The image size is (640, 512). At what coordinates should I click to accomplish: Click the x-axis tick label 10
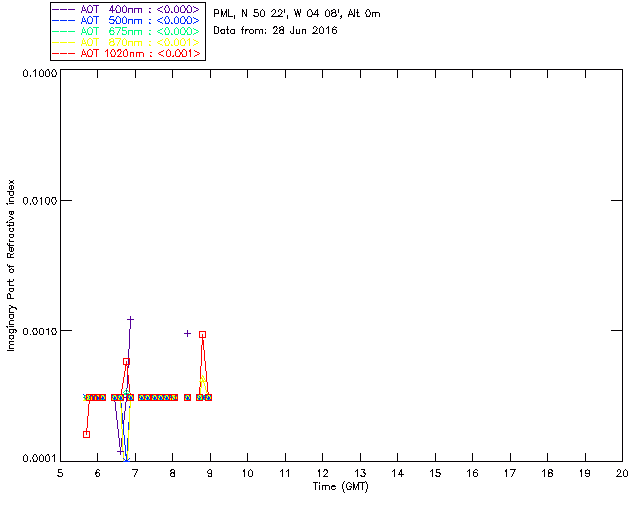247,473
